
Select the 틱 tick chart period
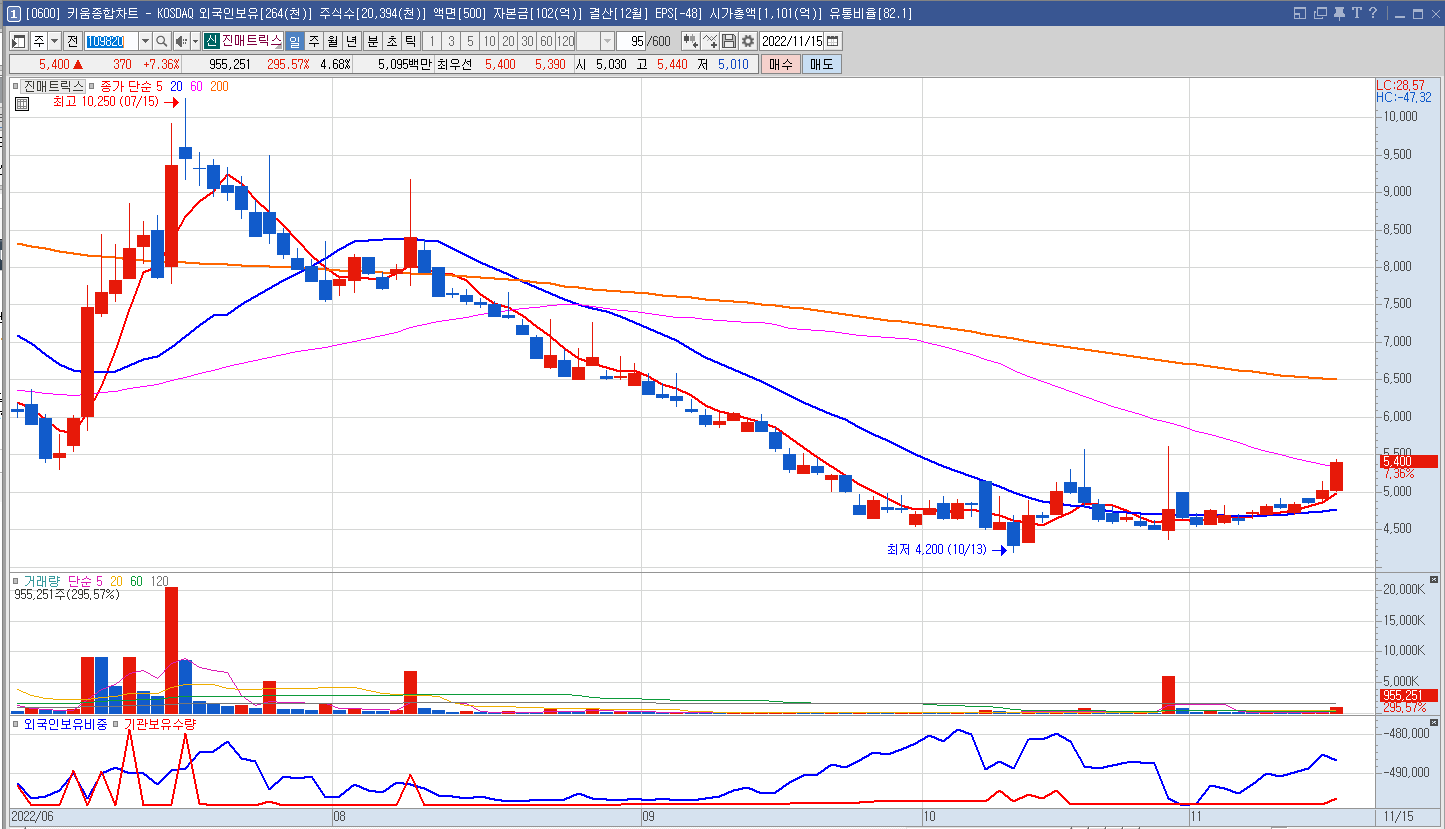coord(410,41)
